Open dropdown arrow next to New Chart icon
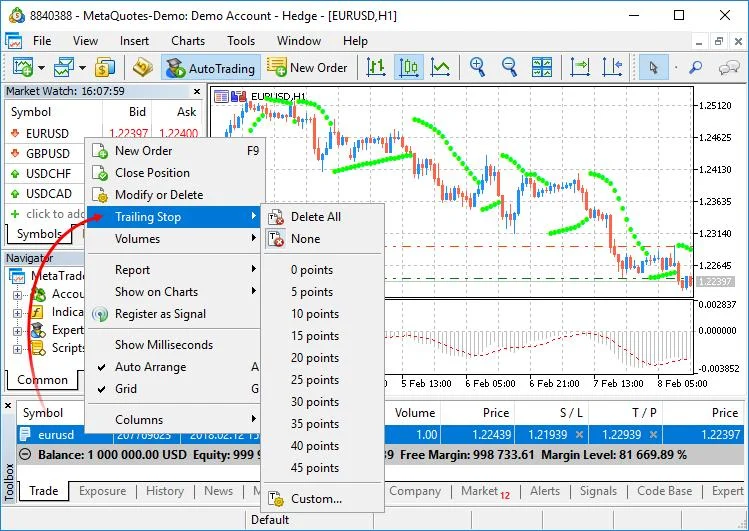The width and height of the screenshot is (749, 531). [41, 68]
